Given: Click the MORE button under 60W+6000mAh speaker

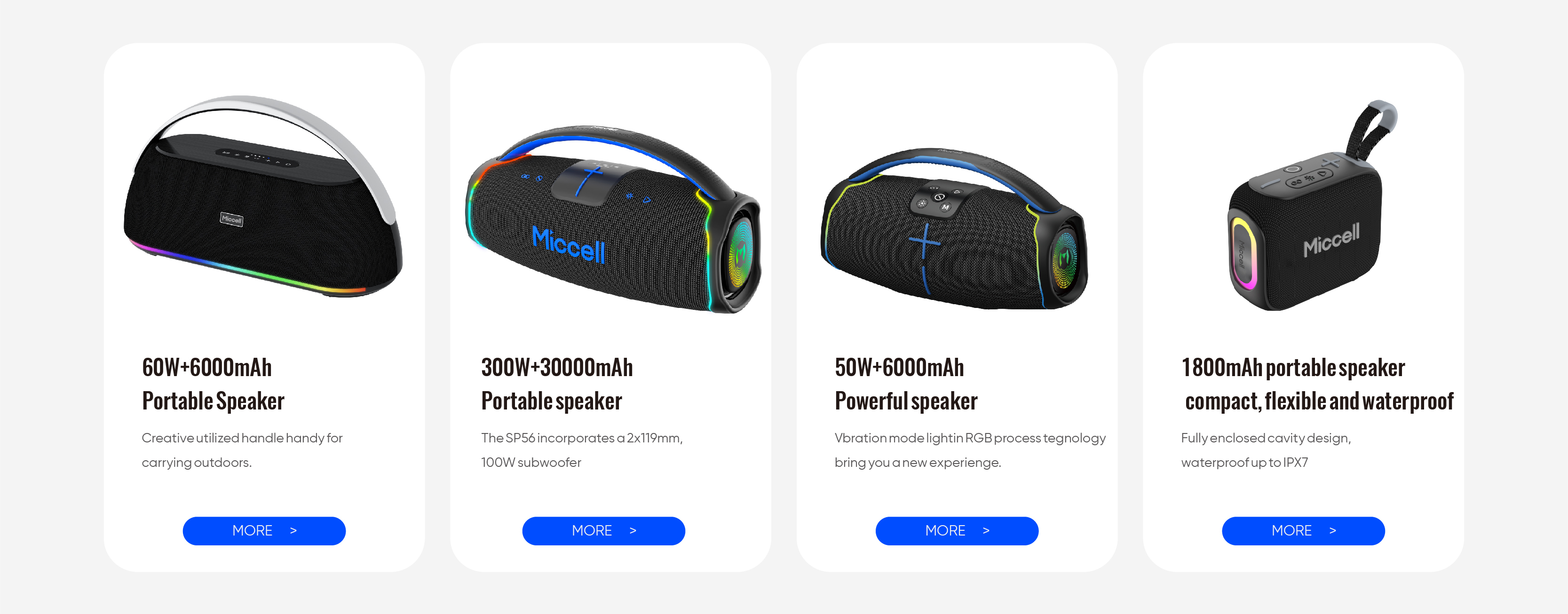Looking at the screenshot, I should click(x=263, y=531).
